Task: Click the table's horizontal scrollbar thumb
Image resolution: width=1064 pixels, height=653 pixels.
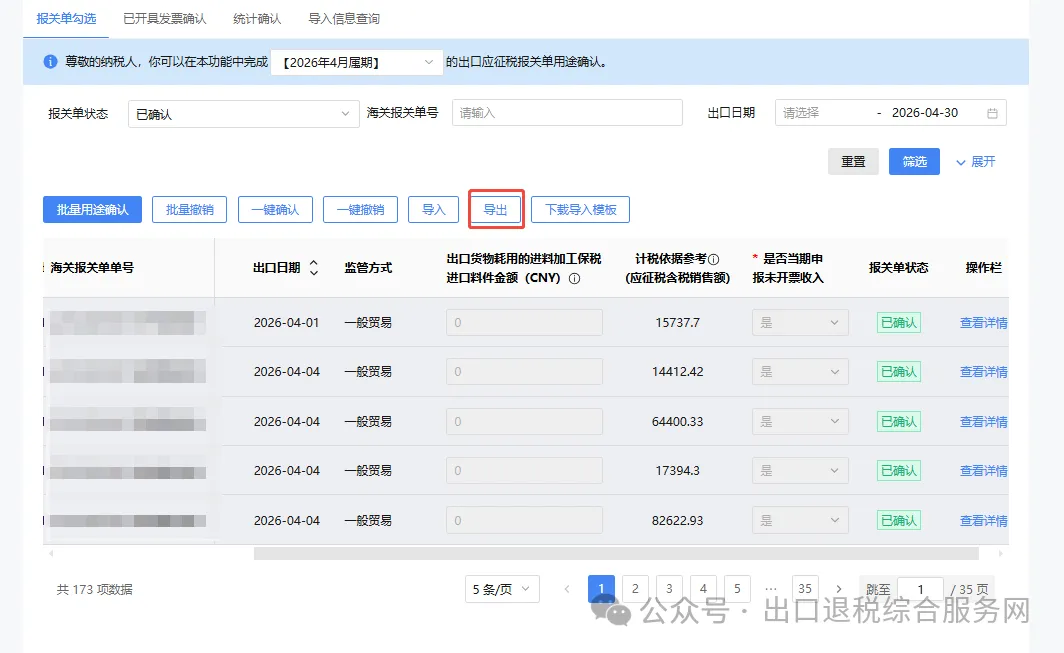Action: click(616, 554)
